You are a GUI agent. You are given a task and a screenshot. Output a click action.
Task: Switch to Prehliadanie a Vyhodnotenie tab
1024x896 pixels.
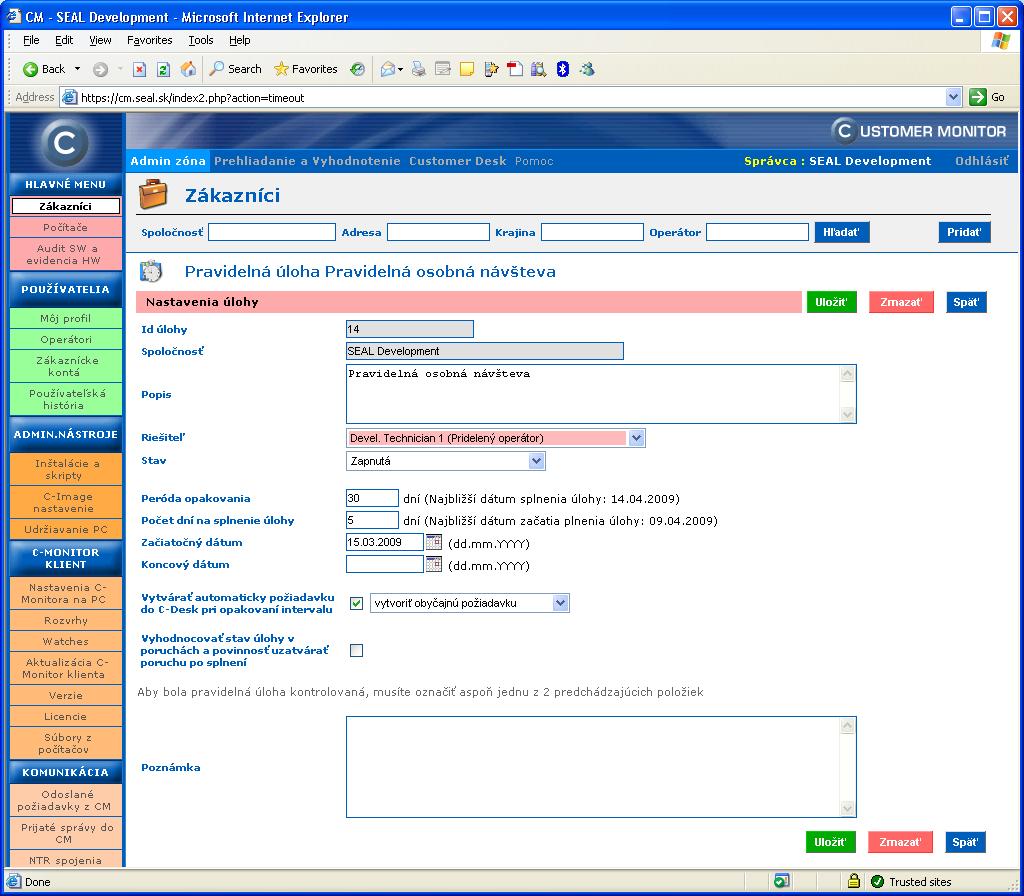tap(307, 161)
